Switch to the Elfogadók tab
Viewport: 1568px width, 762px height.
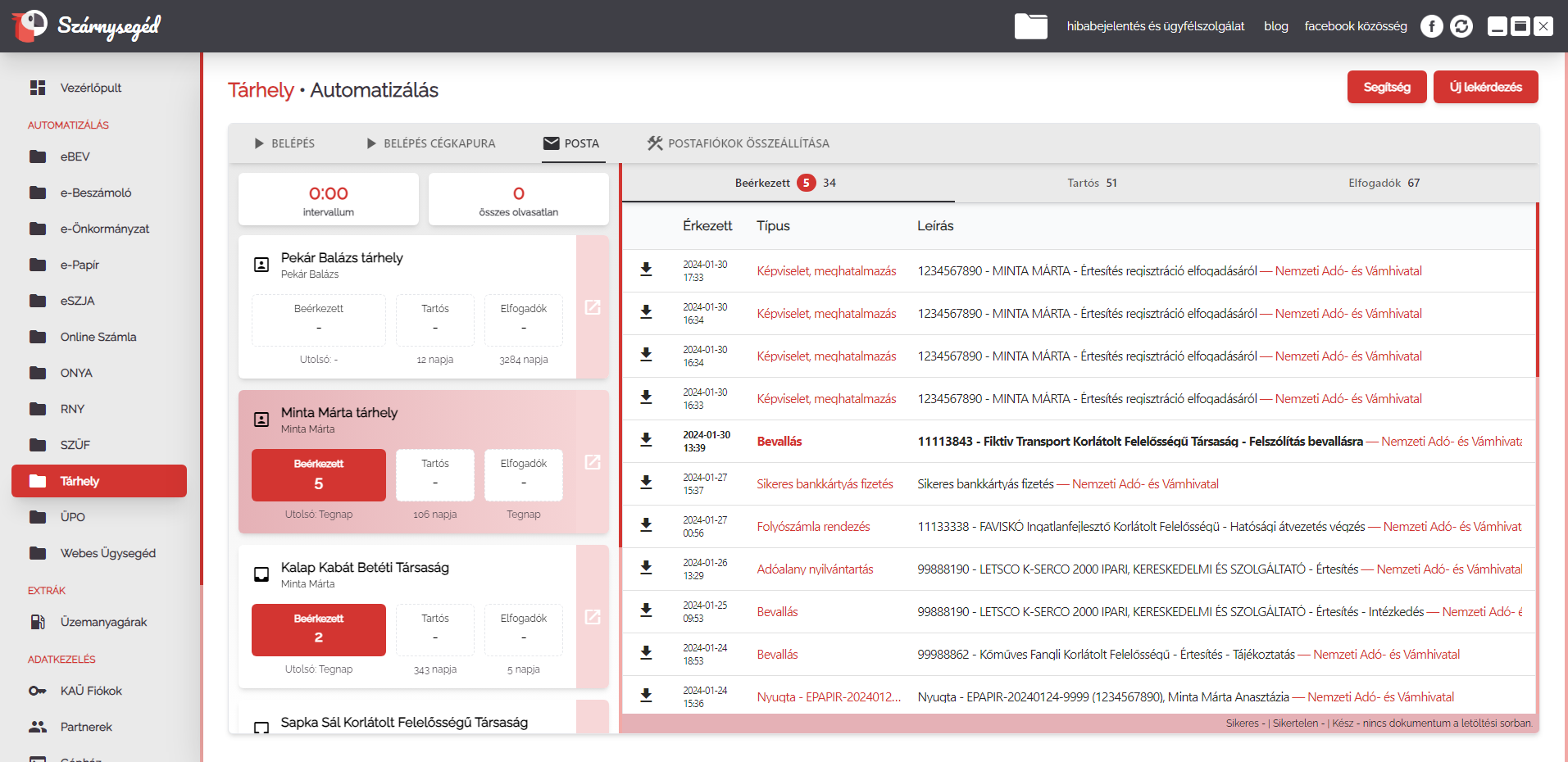pyautogui.click(x=1383, y=183)
